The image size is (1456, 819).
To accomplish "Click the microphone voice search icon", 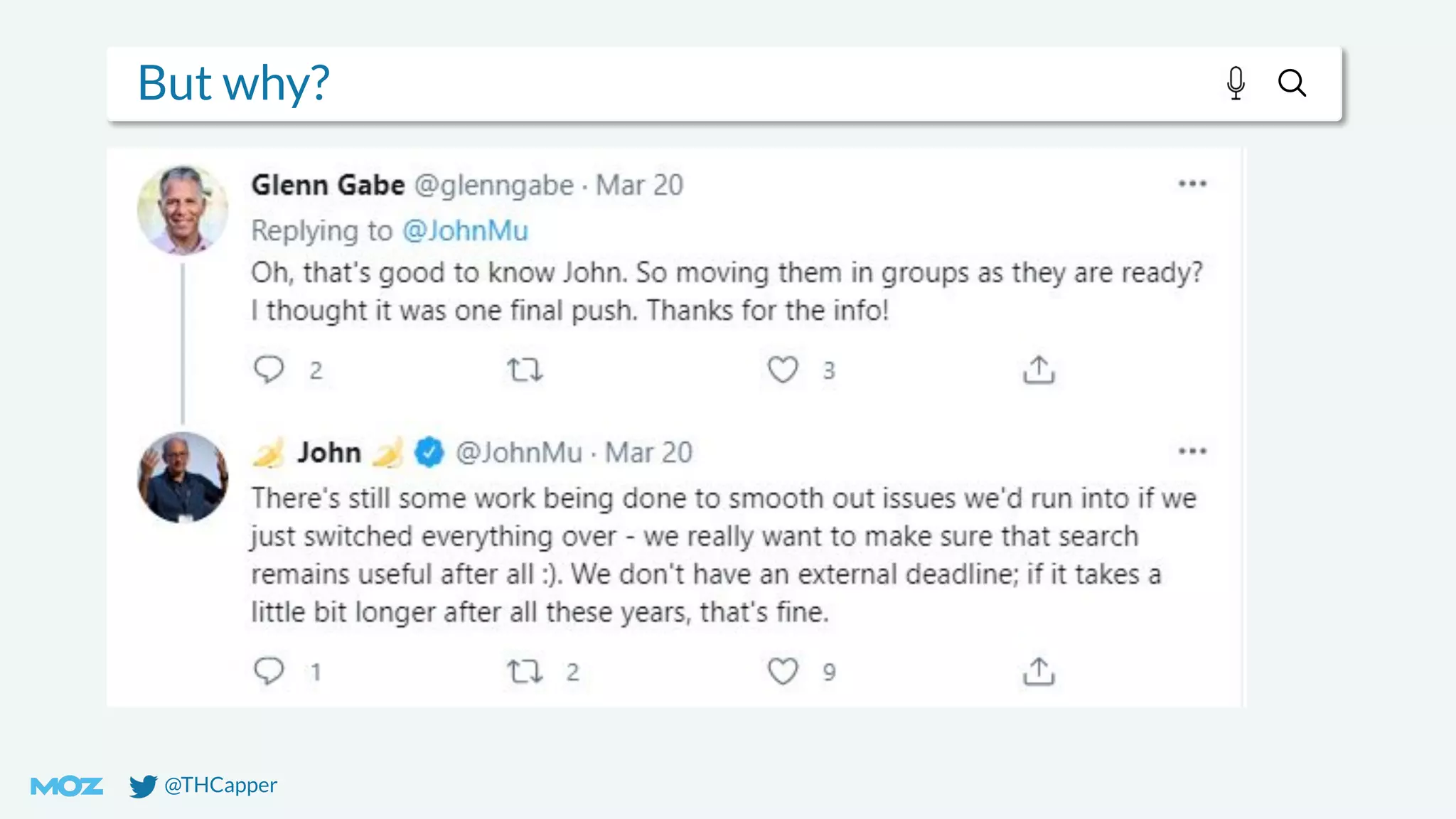I will point(1236,83).
